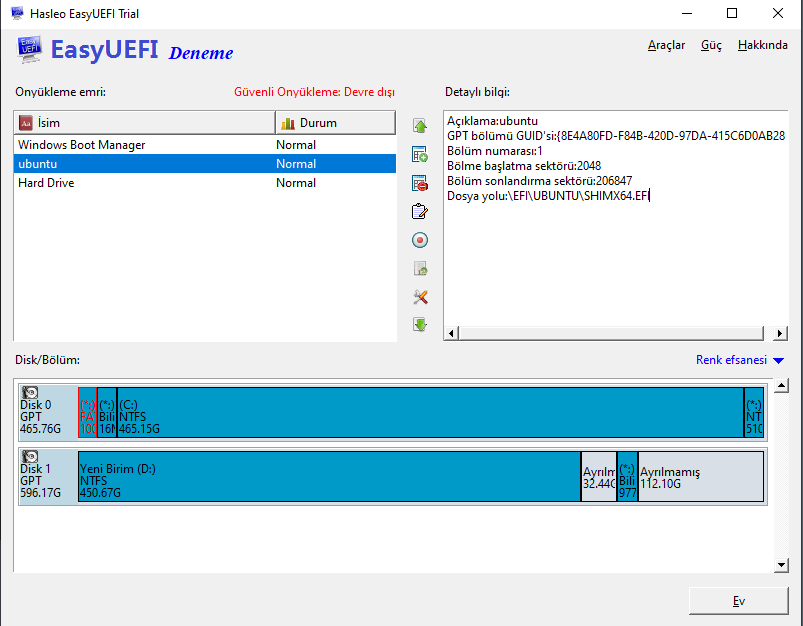
Task: Open the Hakkında menu
Action: coord(763,45)
